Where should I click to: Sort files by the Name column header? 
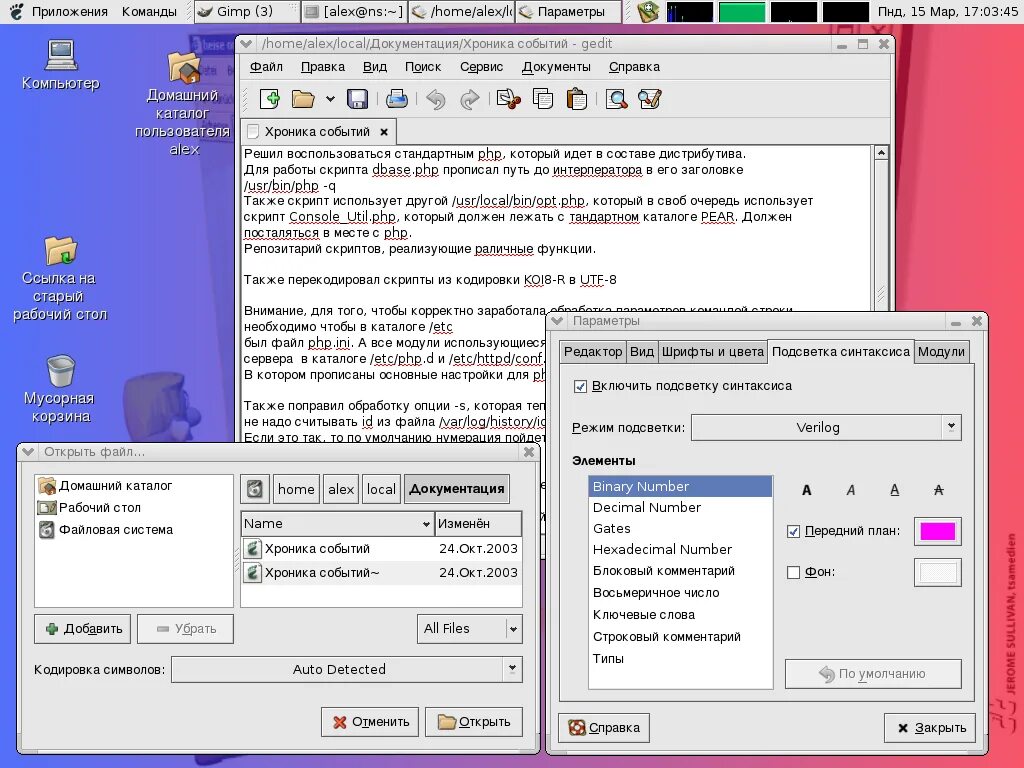point(337,524)
